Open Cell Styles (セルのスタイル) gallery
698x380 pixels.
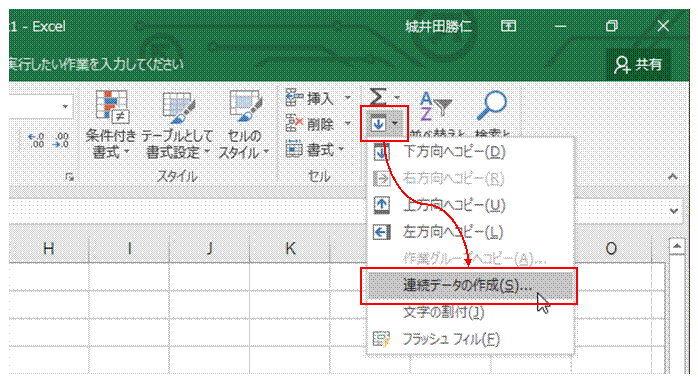(x=244, y=125)
